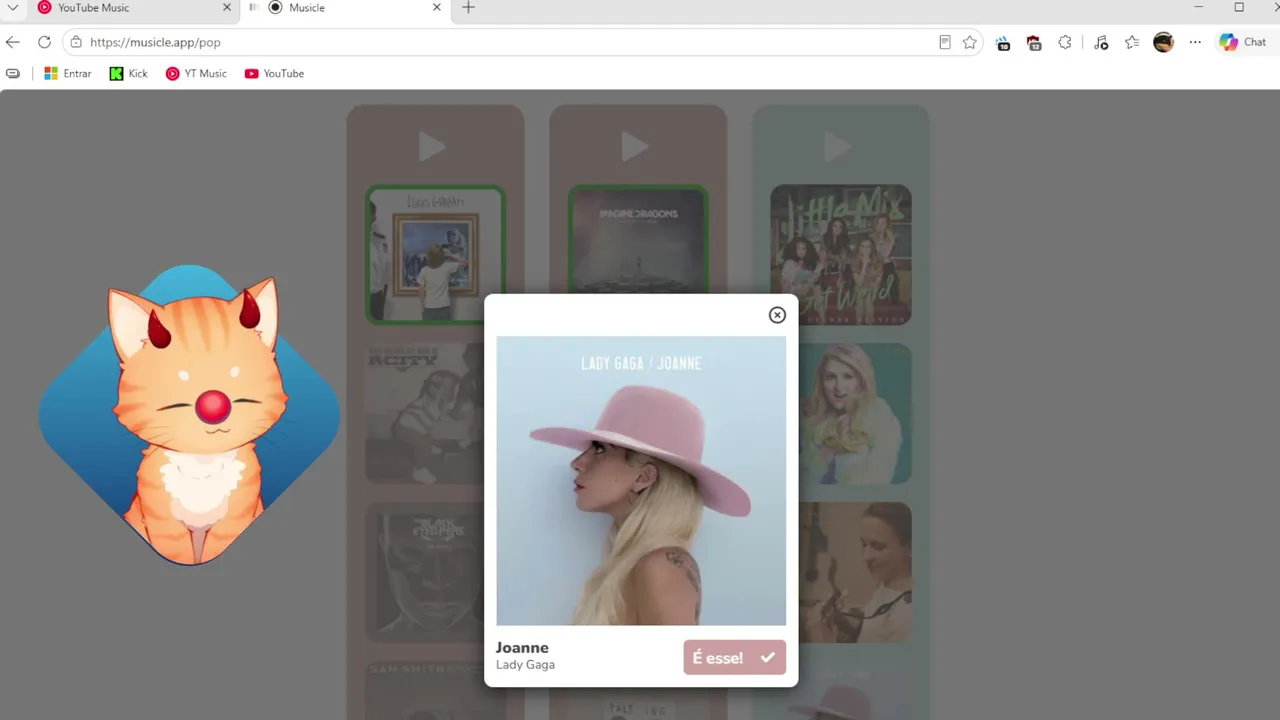Confirm guess with the "É esse!" button

click(x=734, y=657)
